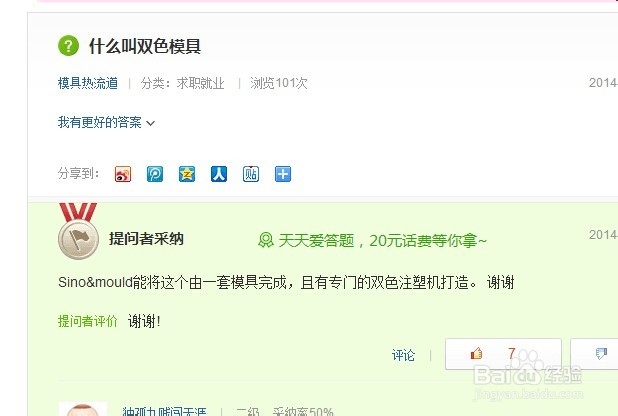Click the adopted answer medal badge
This screenshot has width=618, height=416.
78,231
